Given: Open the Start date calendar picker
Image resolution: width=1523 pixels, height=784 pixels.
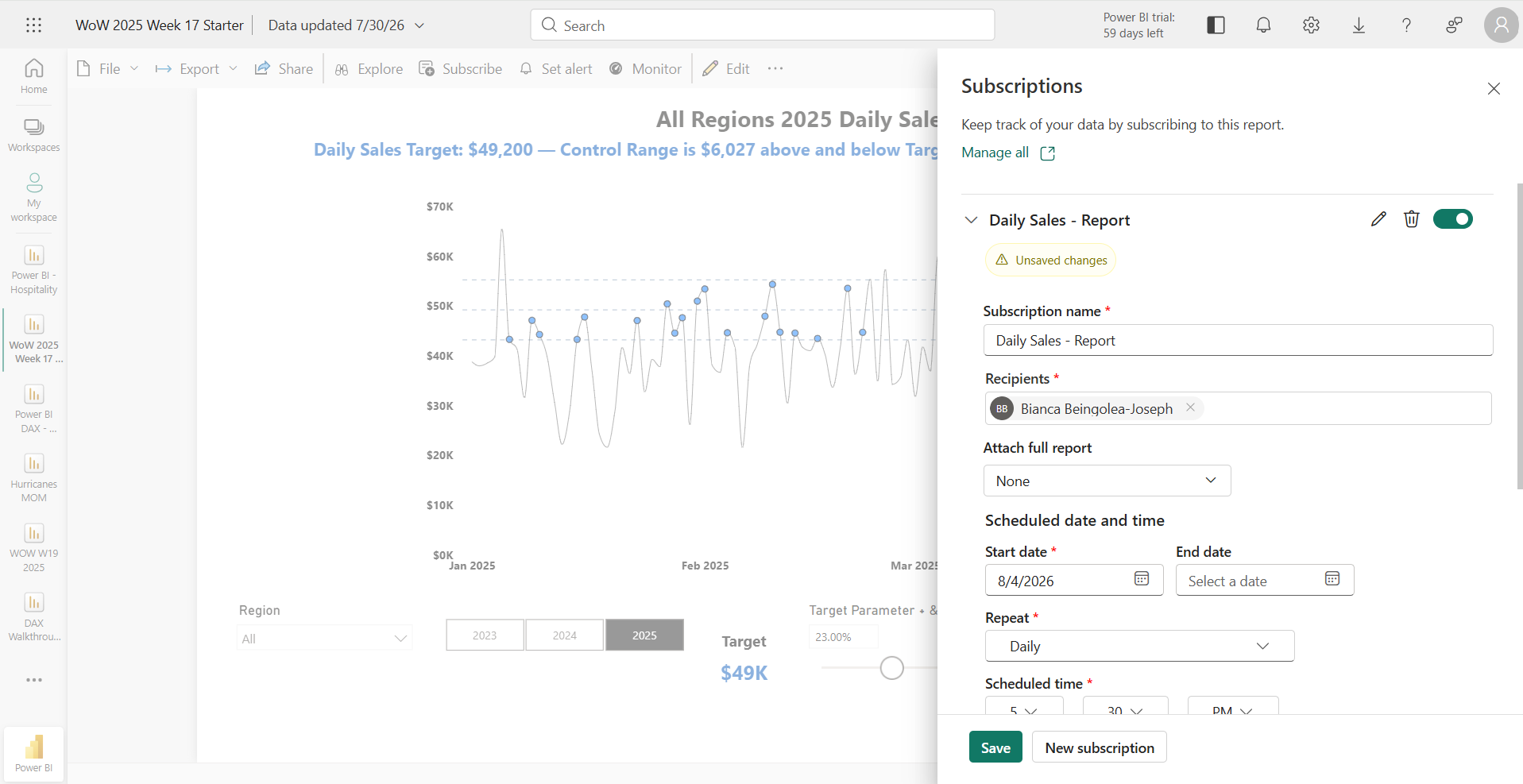Looking at the screenshot, I should [1142, 579].
